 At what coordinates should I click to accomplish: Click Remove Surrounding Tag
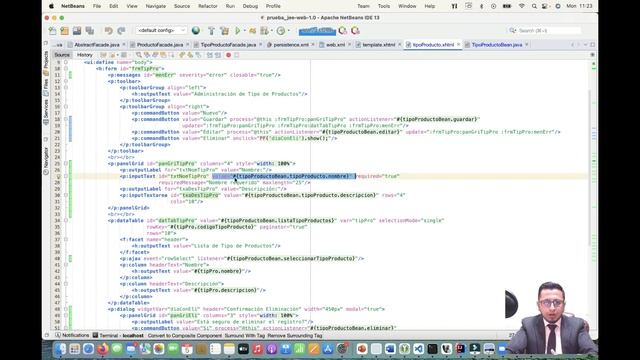[295, 336]
